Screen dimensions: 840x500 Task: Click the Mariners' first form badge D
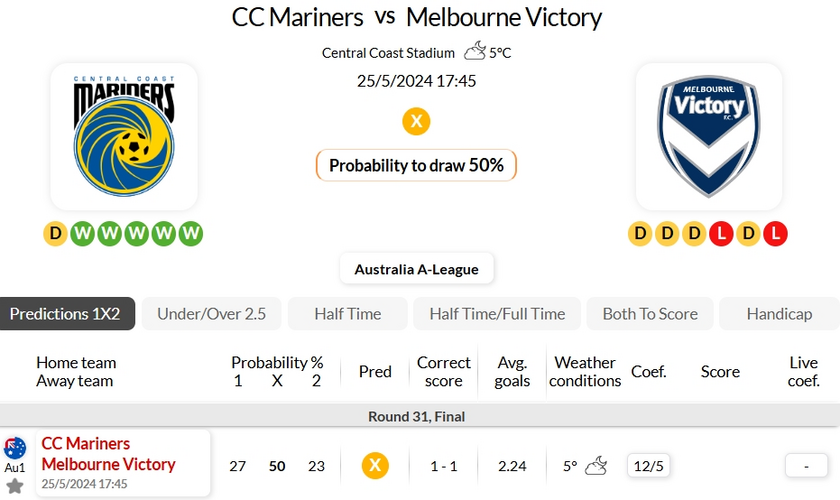55,234
